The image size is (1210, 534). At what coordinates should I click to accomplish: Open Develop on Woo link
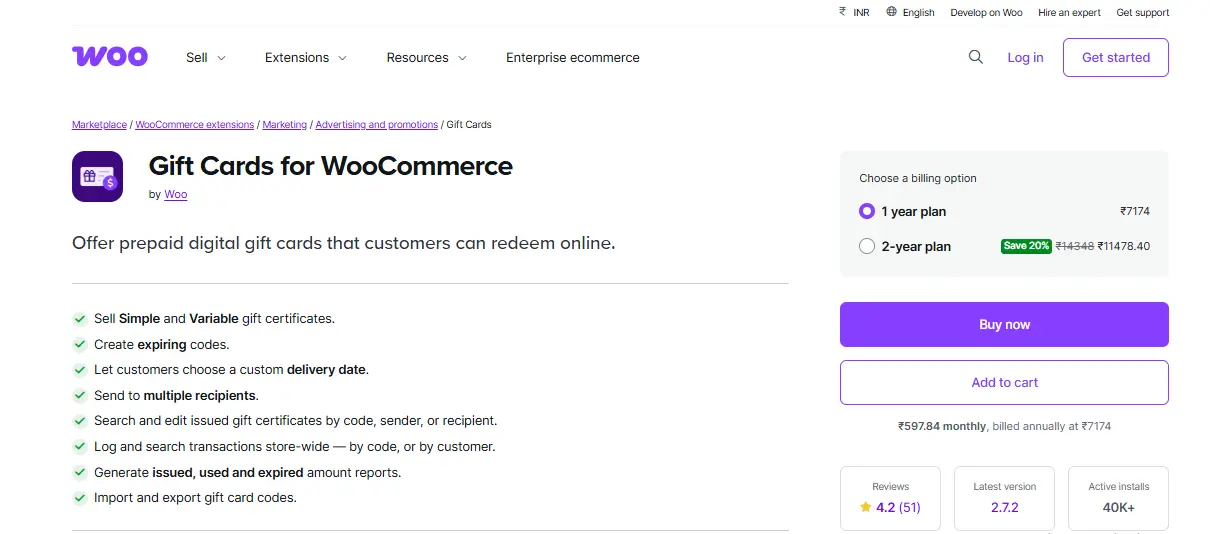(986, 13)
